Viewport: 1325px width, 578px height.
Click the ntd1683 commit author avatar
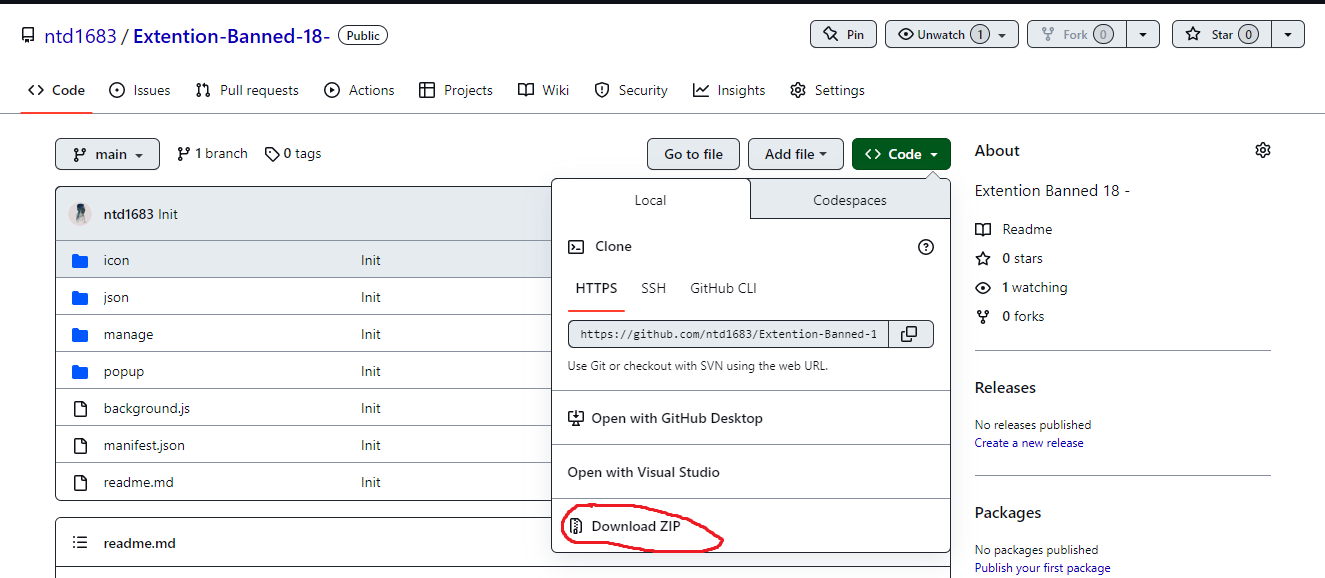[x=80, y=213]
